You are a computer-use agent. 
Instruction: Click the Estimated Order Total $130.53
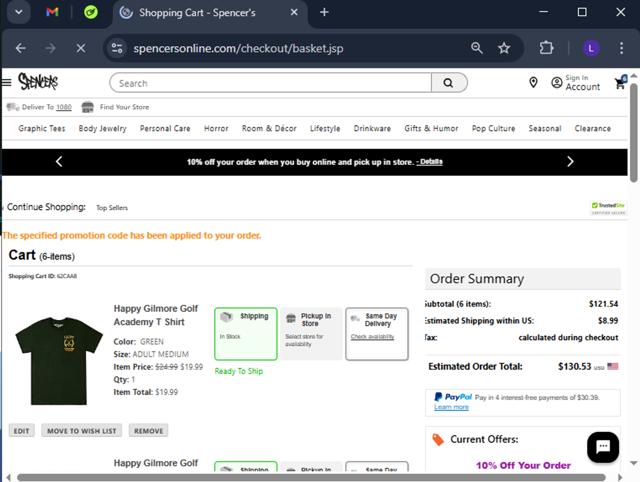pos(574,366)
